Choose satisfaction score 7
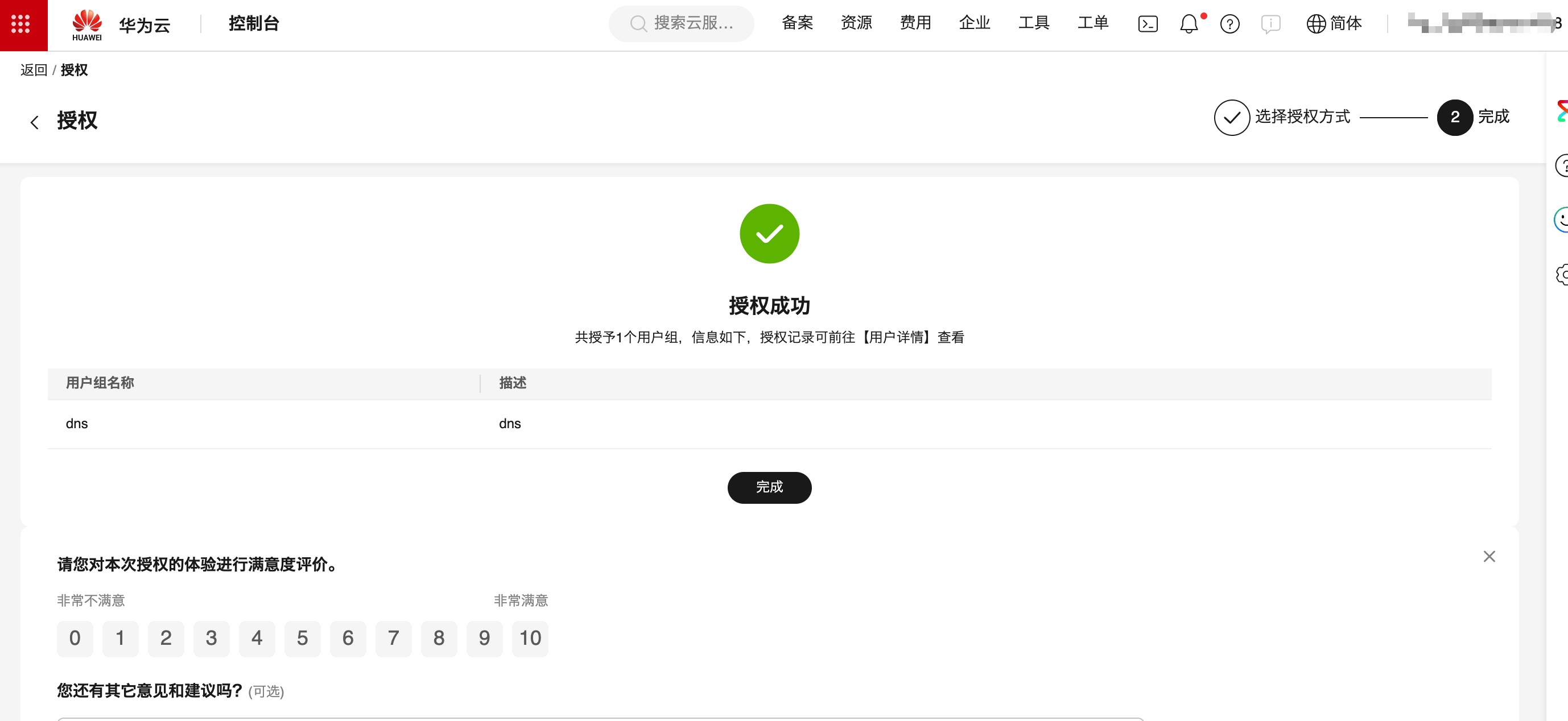Screen dimensions: 1568x721 (x=393, y=638)
